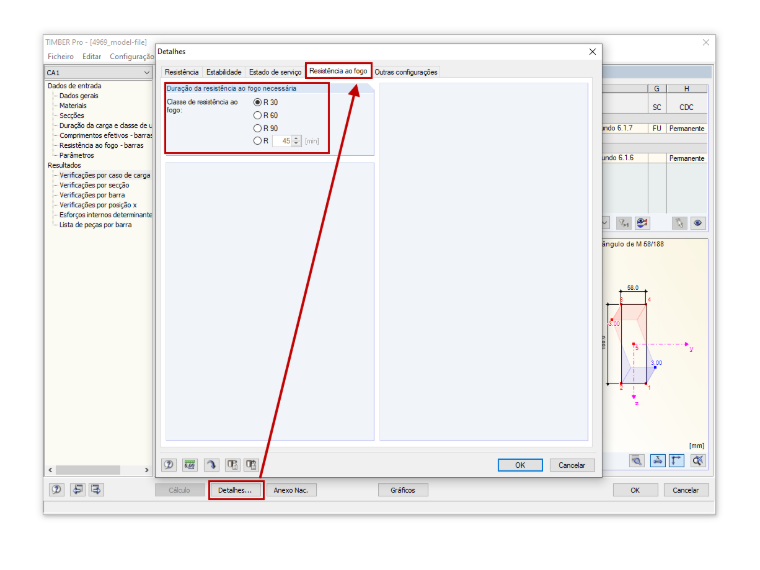The image size is (760, 570).
Task: Switch to the Resistência ao fogo tab
Action: point(338,71)
